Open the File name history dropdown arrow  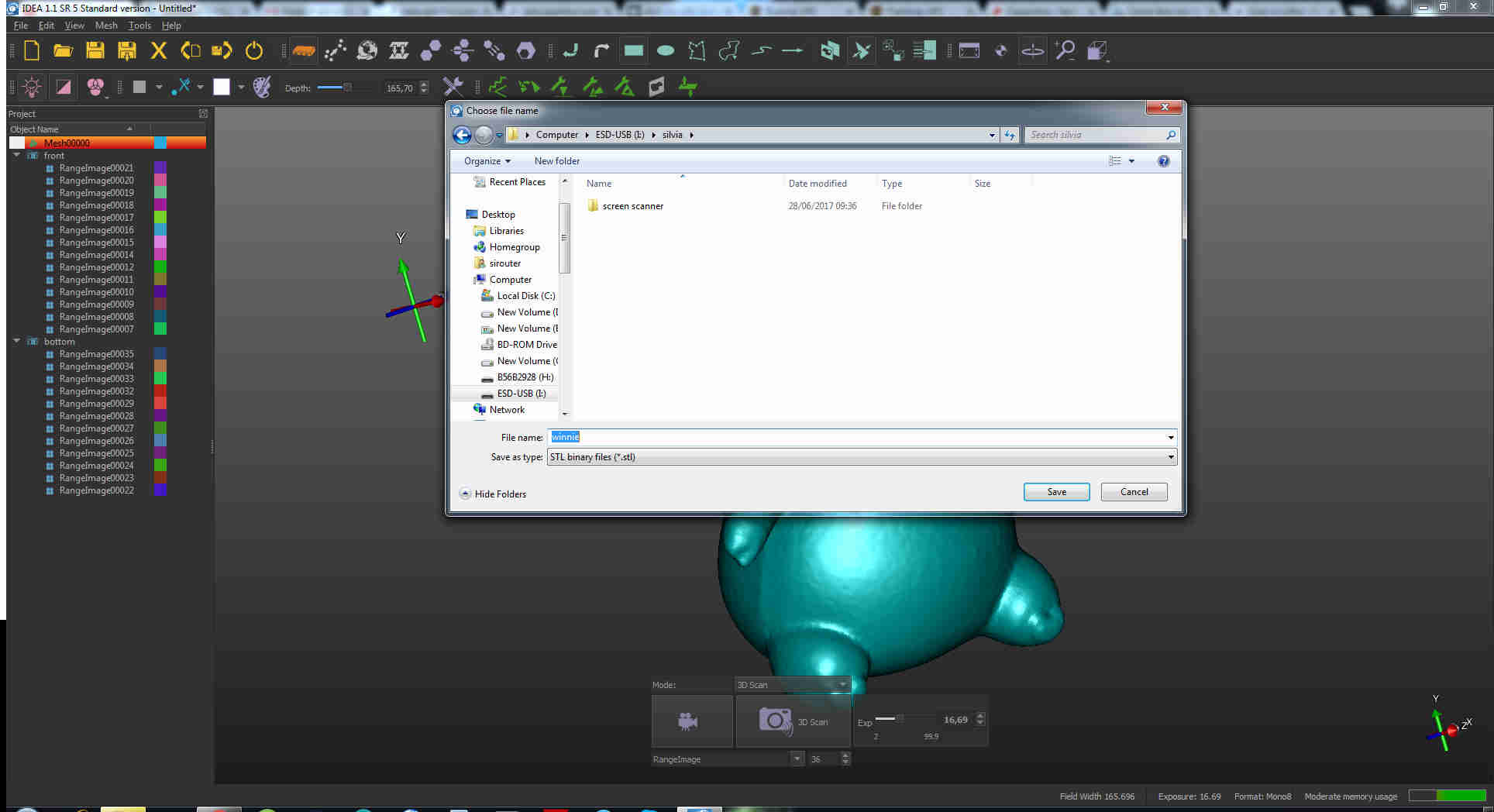pos(1170,438)
